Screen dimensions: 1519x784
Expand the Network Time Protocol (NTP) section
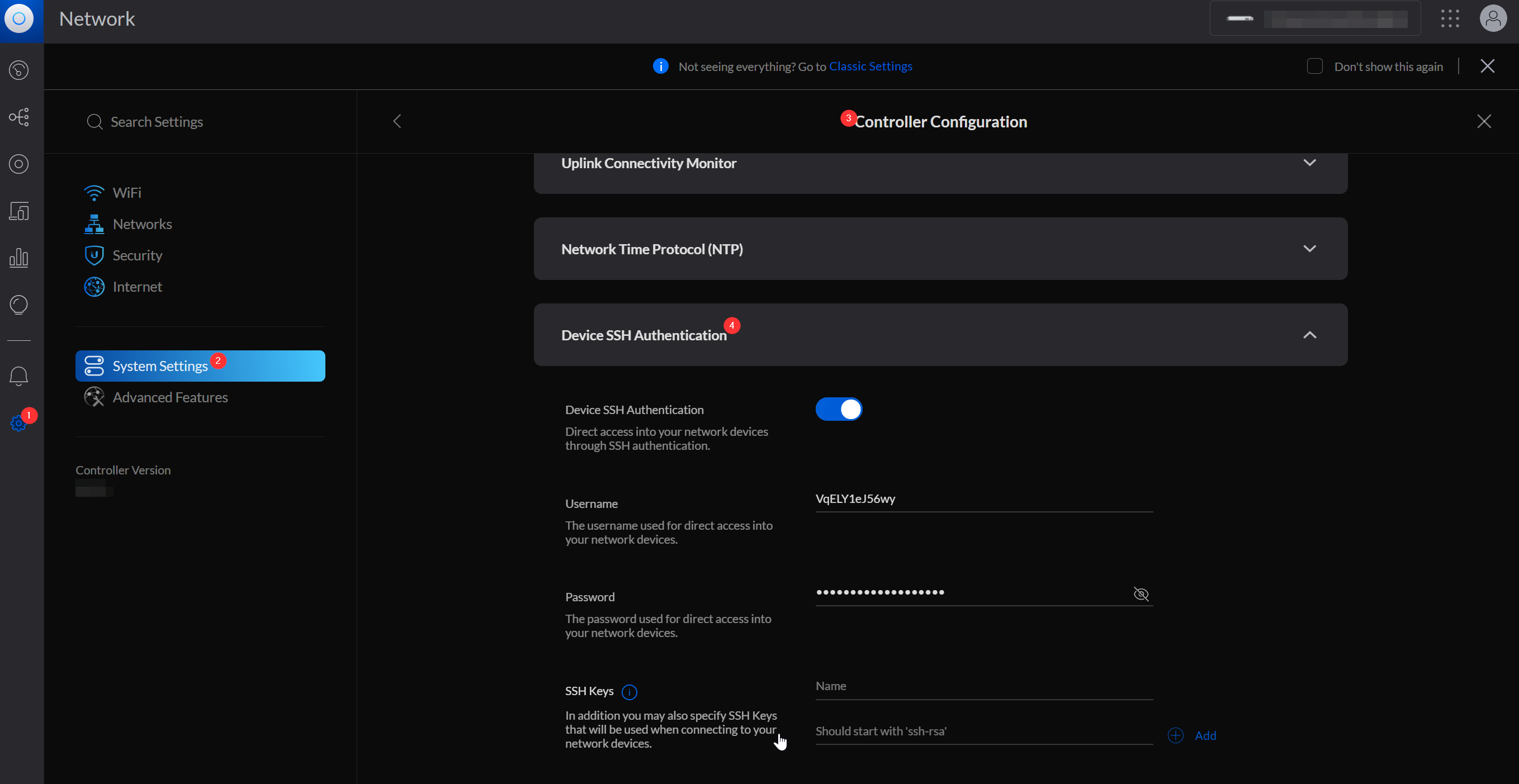(x=1309, y=249)
